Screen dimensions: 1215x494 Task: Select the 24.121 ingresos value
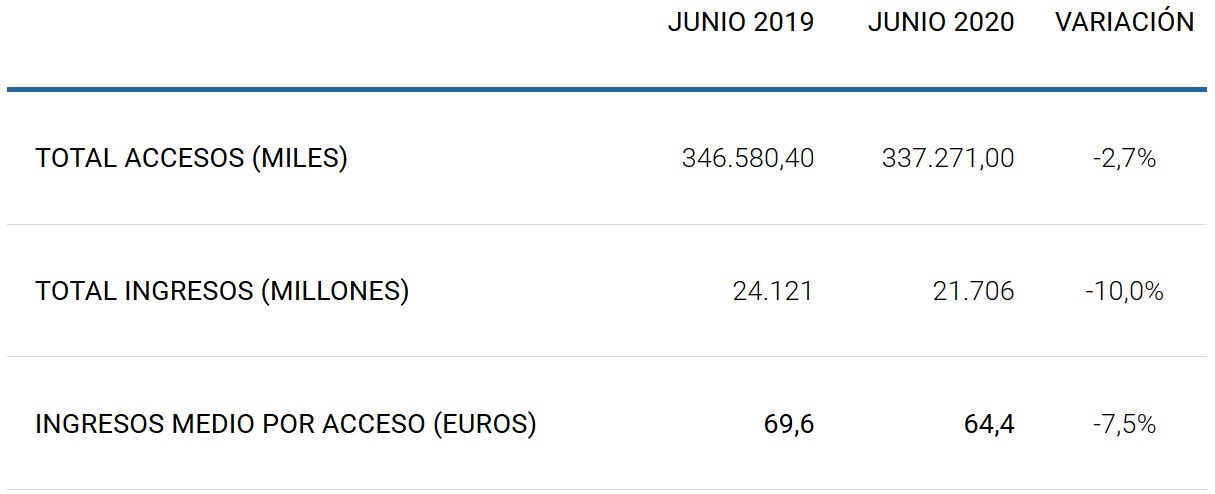pos(774,291)
